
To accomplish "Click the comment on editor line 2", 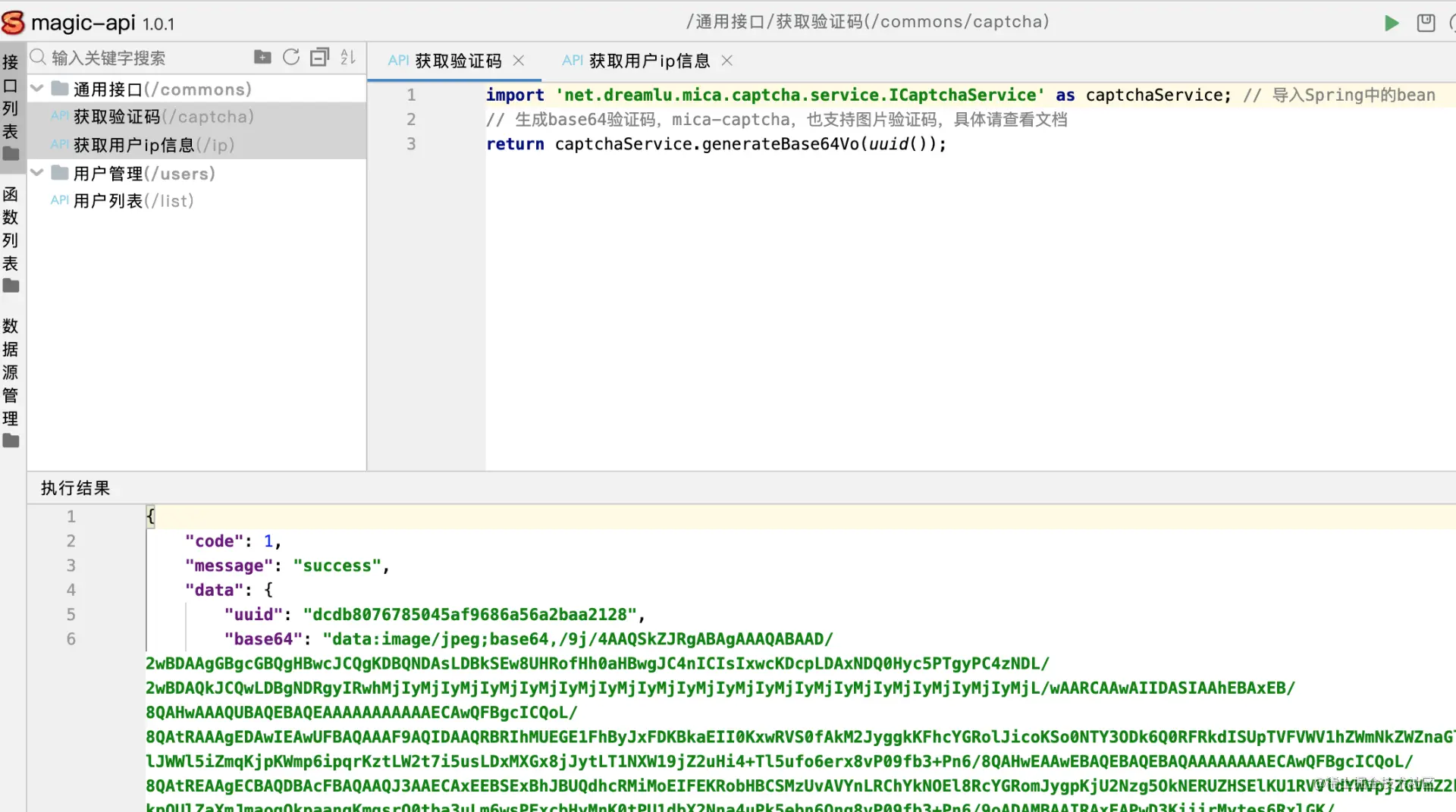I will coord(777,119).
